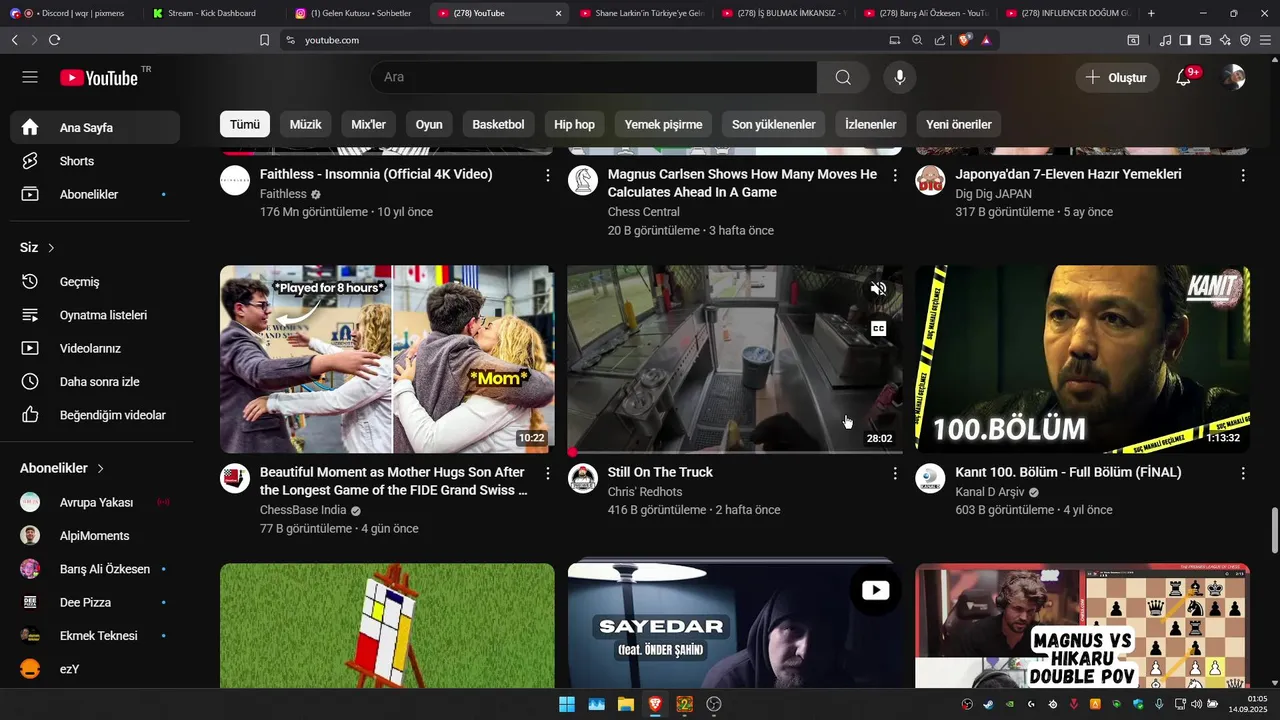Open options for Still On The Truck
The width and height of the screenshot is (1280, 720).
895,473
